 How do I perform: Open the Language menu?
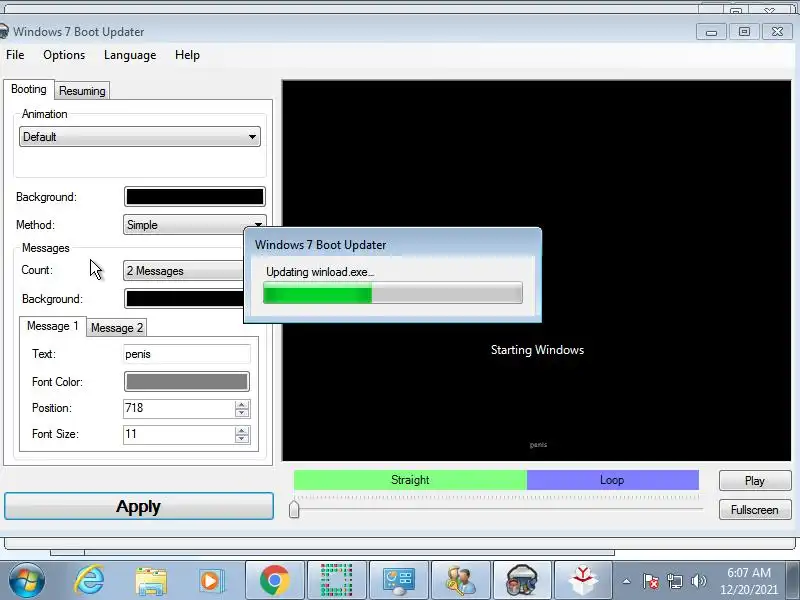(x=130, y=55)
